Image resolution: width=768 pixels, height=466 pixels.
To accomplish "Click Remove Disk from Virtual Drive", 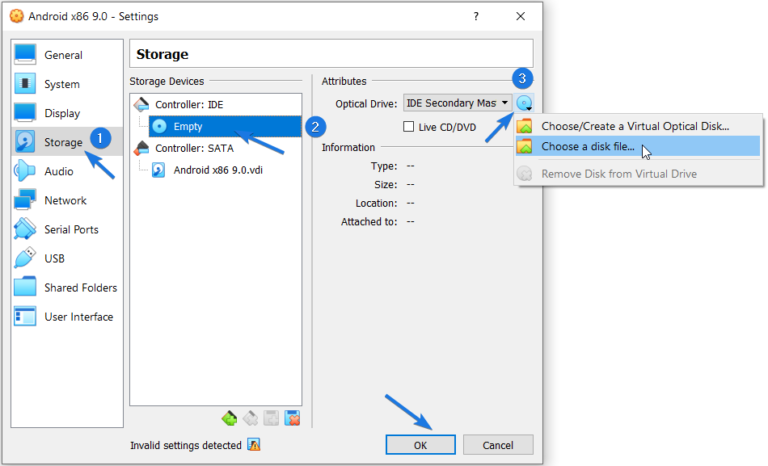I will (638, 174).
